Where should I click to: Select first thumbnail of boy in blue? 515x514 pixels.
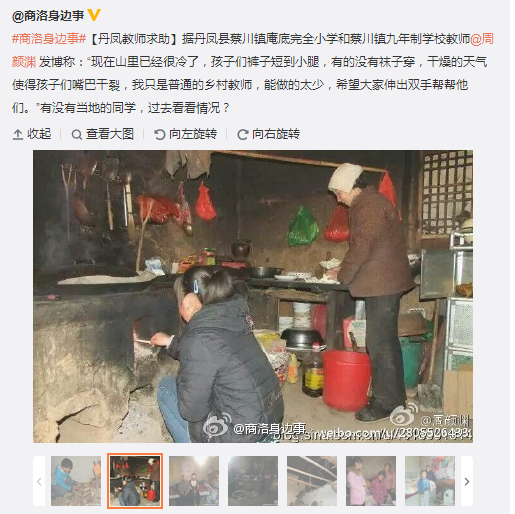(76, 481)
